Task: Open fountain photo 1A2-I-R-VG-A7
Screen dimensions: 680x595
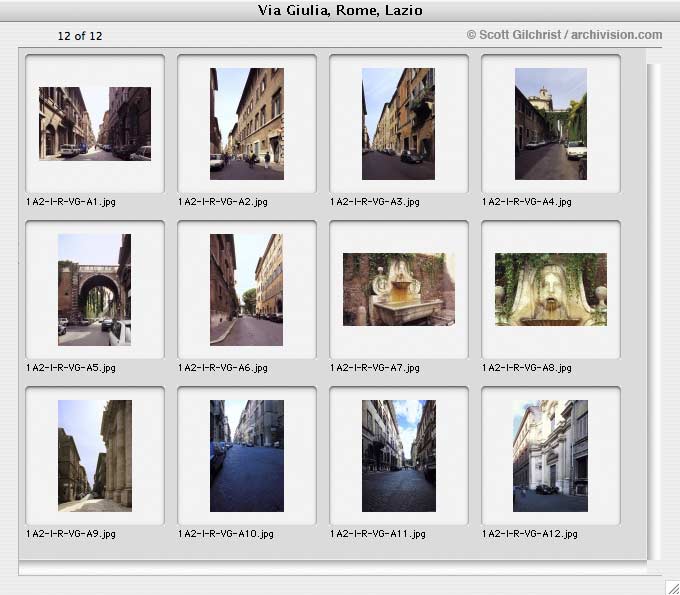Action: pyautogui.click(x=399, y=289)
